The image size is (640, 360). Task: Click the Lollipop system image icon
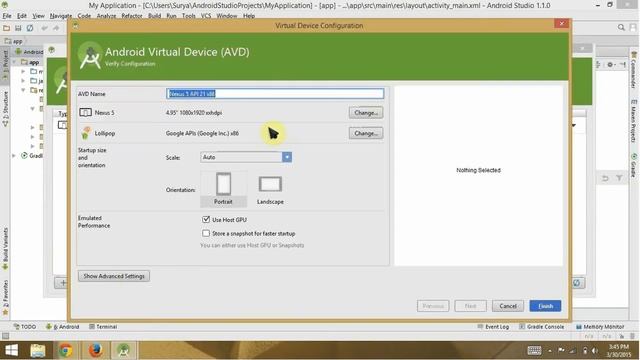tap(85, 133)
